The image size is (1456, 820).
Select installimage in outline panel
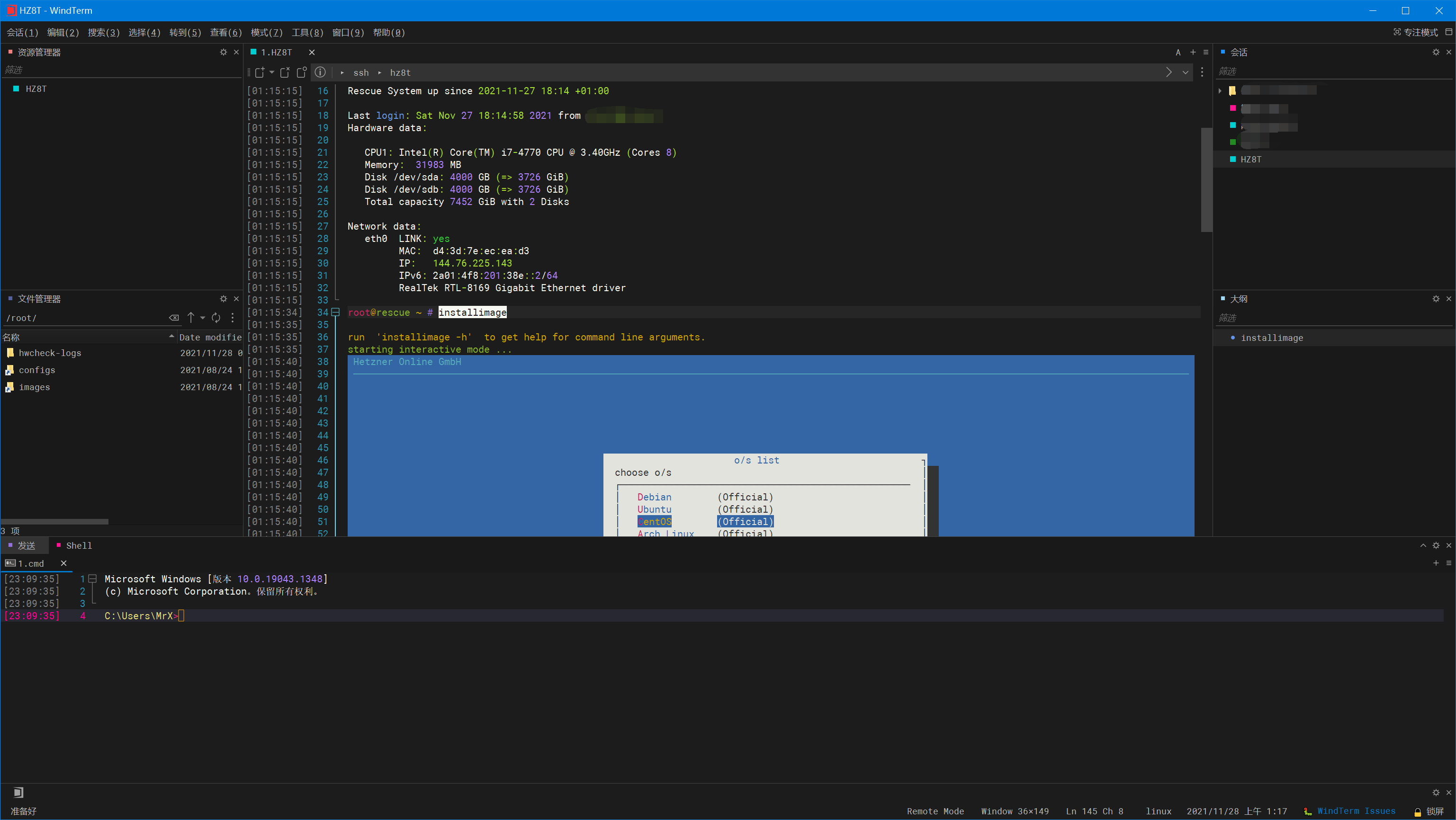[1272, 338]
